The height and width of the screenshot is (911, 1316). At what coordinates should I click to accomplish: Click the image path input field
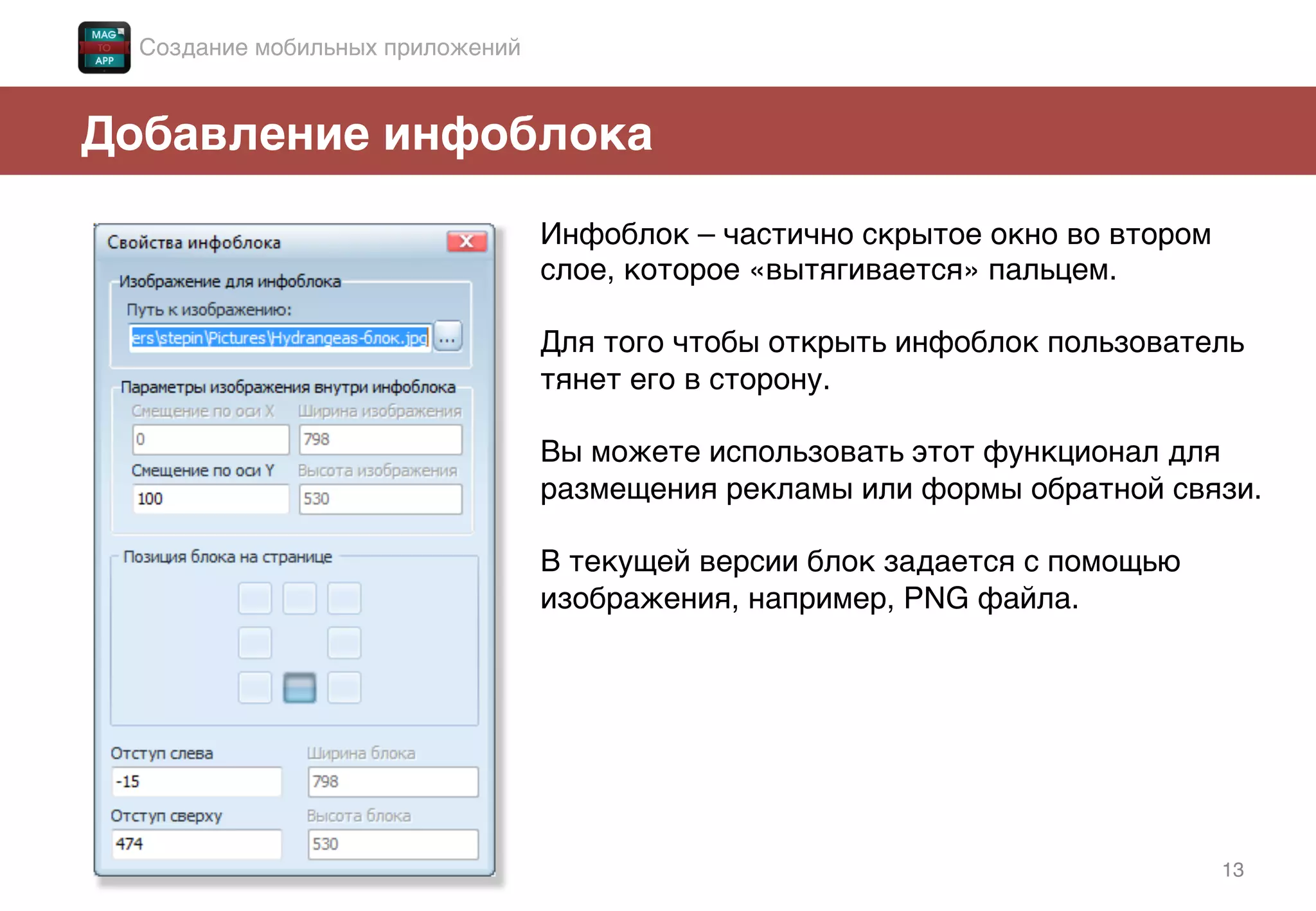(280, 337)
